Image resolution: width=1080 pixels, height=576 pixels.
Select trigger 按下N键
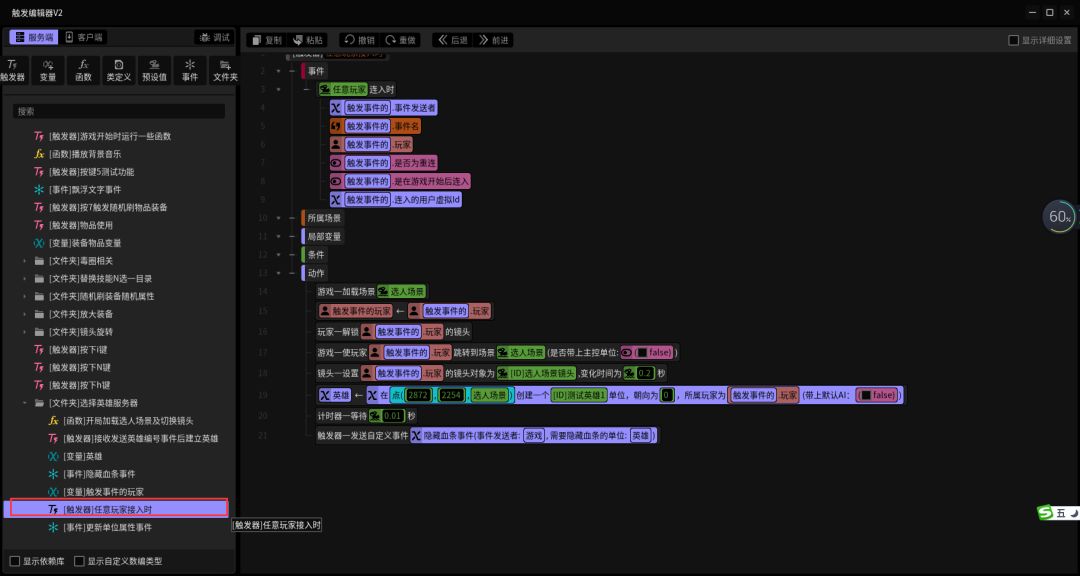click(x=80, y=367)
